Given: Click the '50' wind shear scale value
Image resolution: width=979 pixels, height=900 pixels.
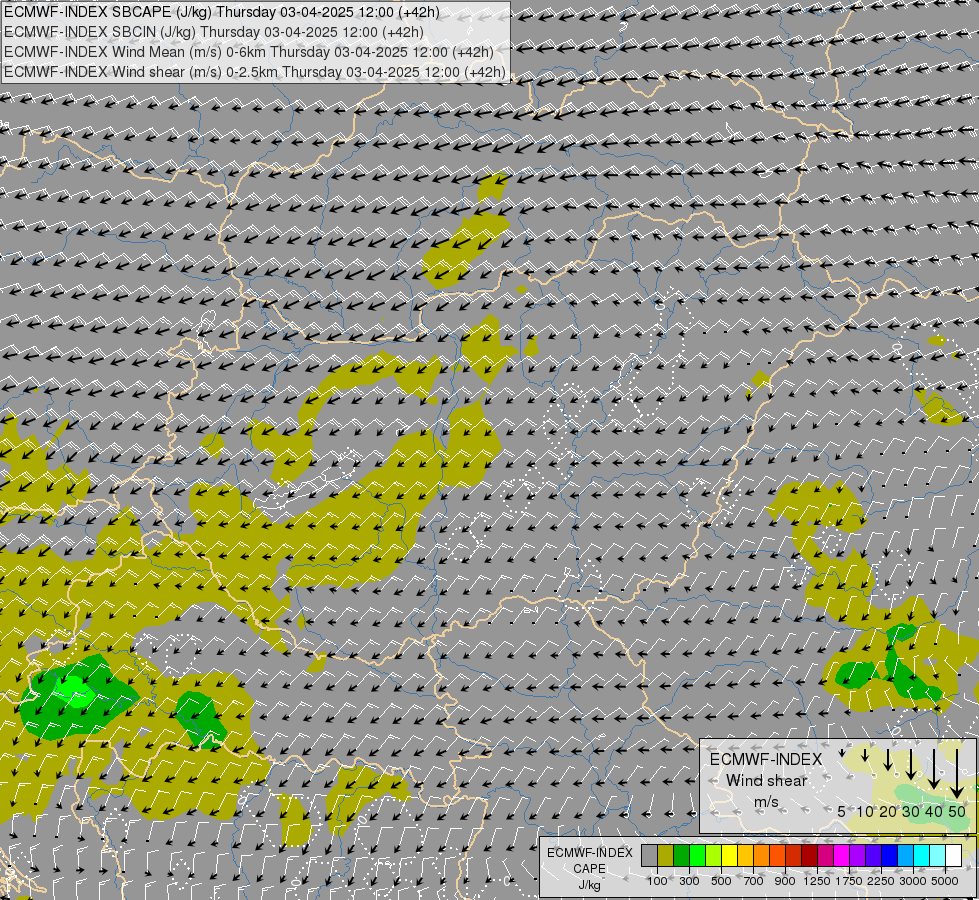Looking at the screenshot, I should coord(957,811).
